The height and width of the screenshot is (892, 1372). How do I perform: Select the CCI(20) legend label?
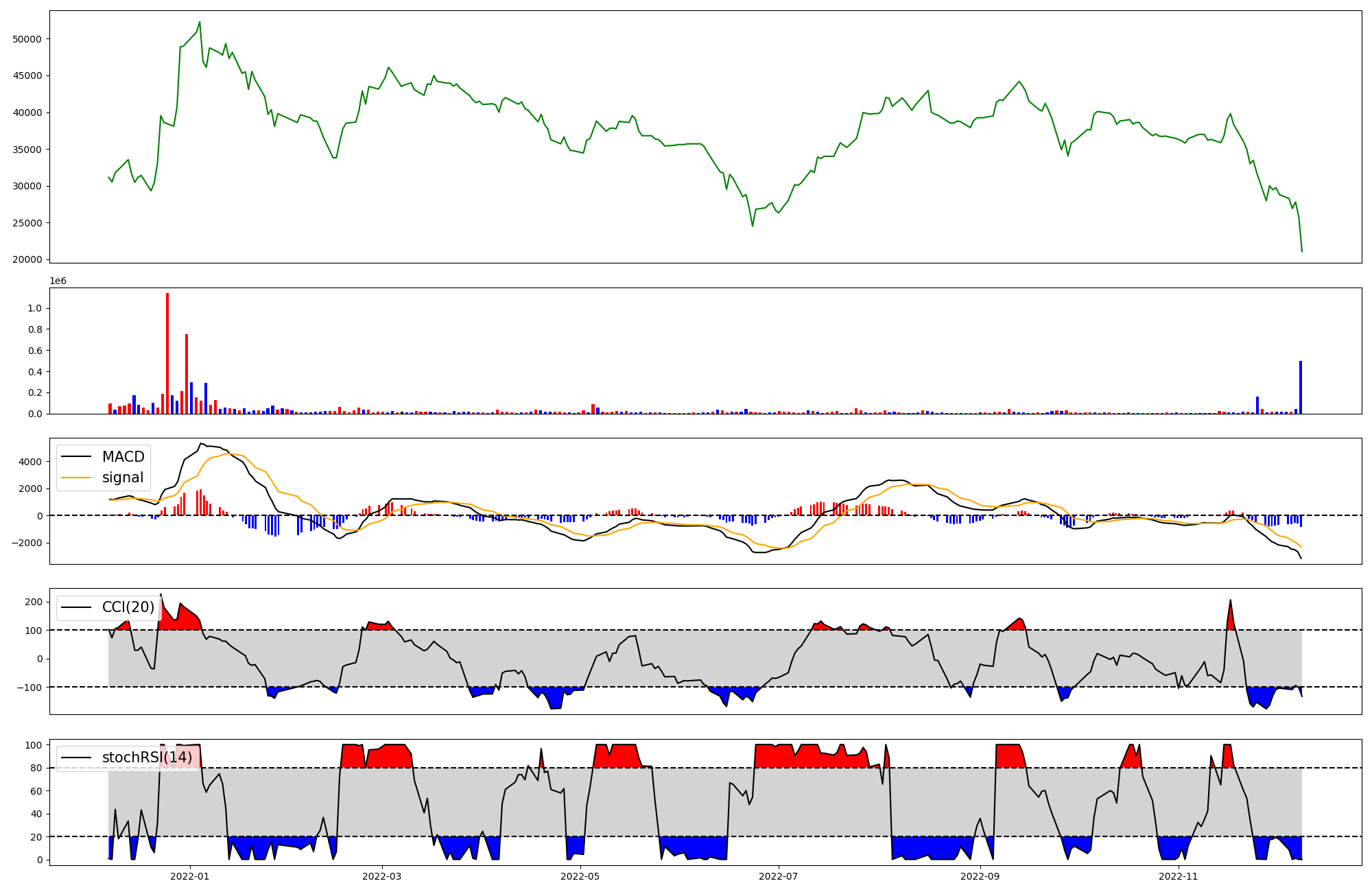pos(128,607)
